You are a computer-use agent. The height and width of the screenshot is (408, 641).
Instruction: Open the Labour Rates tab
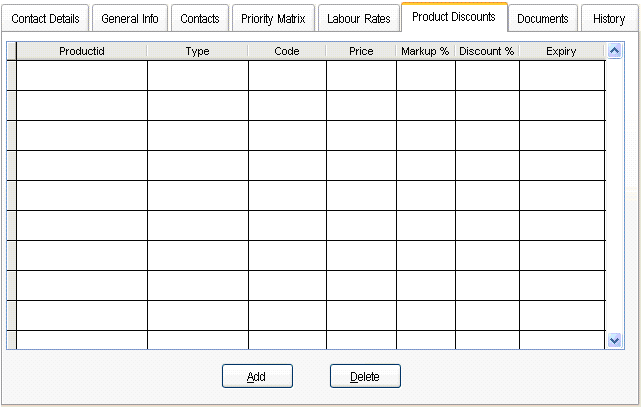click(x=359, y=19)
